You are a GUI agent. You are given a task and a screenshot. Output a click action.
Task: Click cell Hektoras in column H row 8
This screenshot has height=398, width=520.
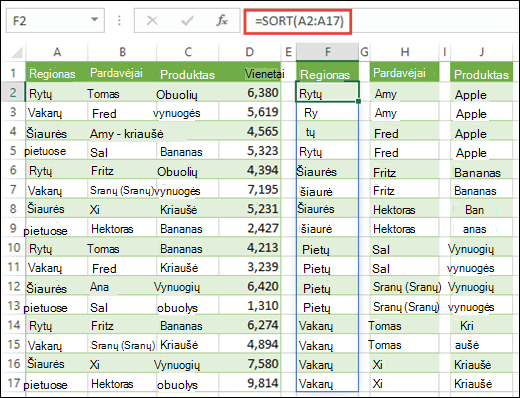coord(405,209)
